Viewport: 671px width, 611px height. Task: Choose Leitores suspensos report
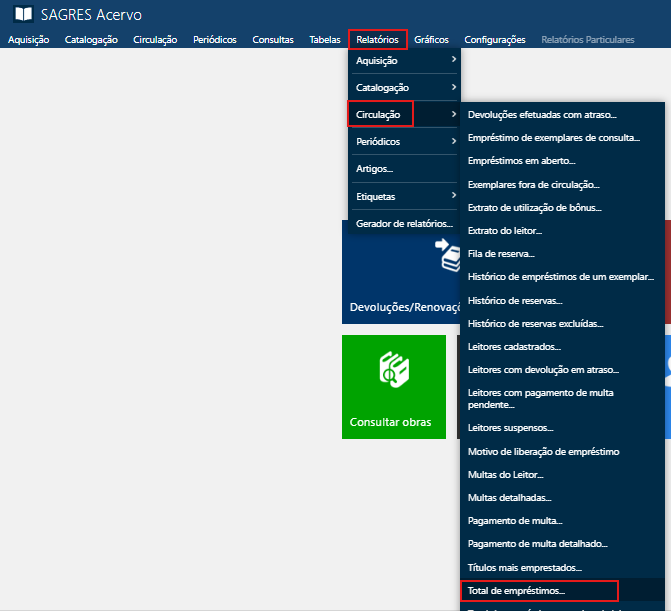pos(510,428)
